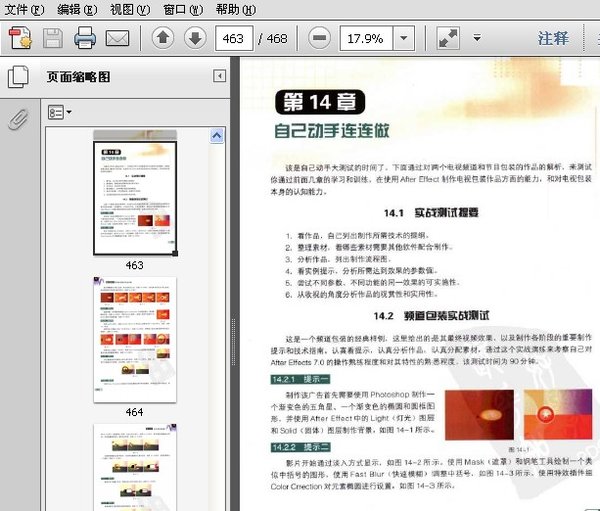
Task: Toggle the page thumbnails panel icon
Action: 18,77
